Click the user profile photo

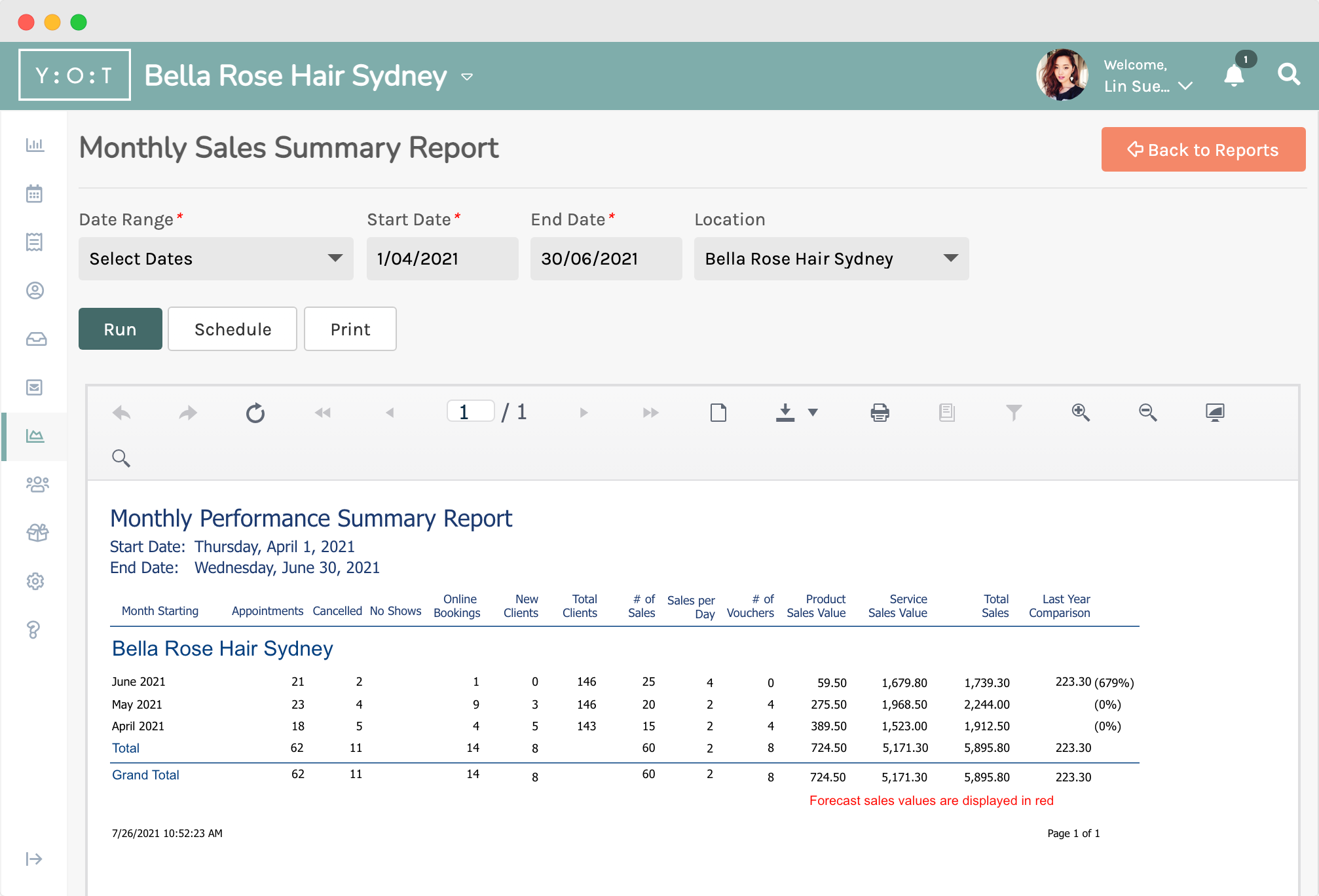click(x=1062, y=75)
